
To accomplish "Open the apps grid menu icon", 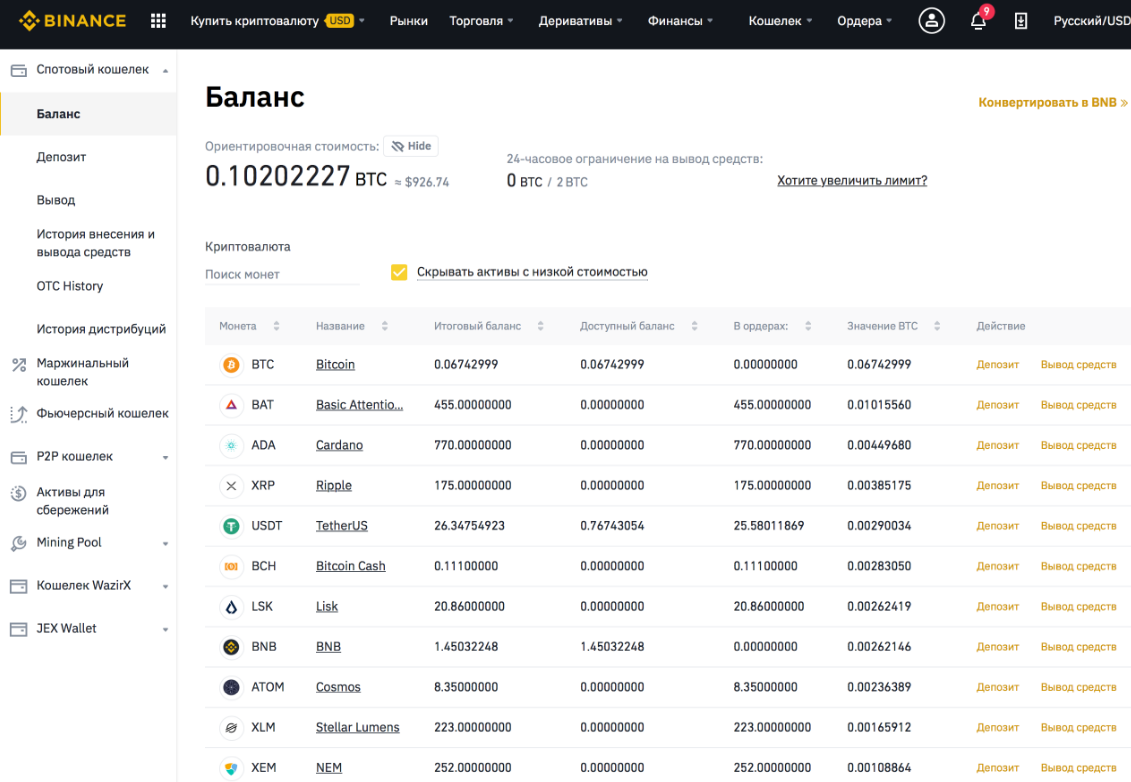I will tap(158, 21).
